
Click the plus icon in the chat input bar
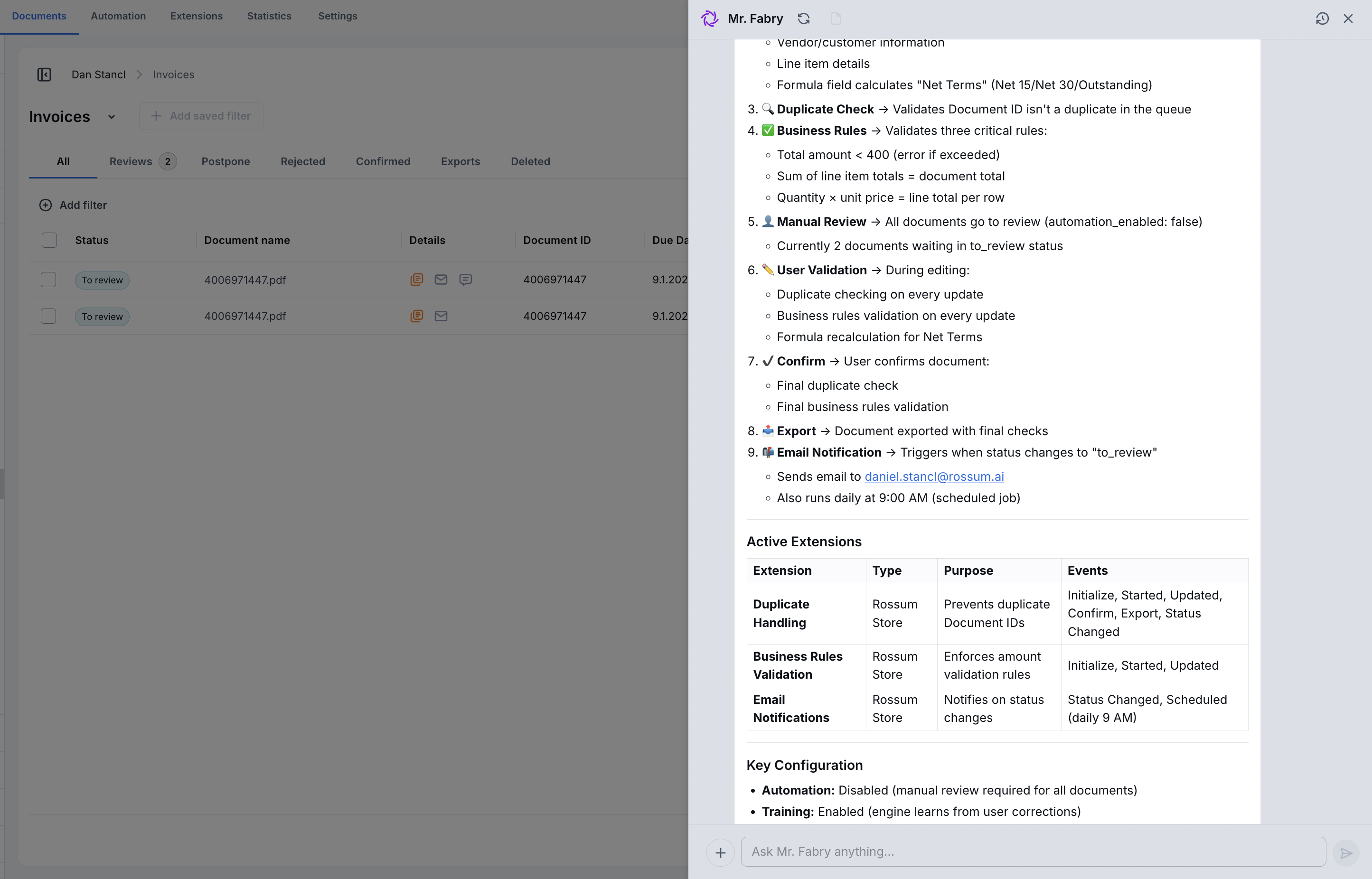pos(721,852)
